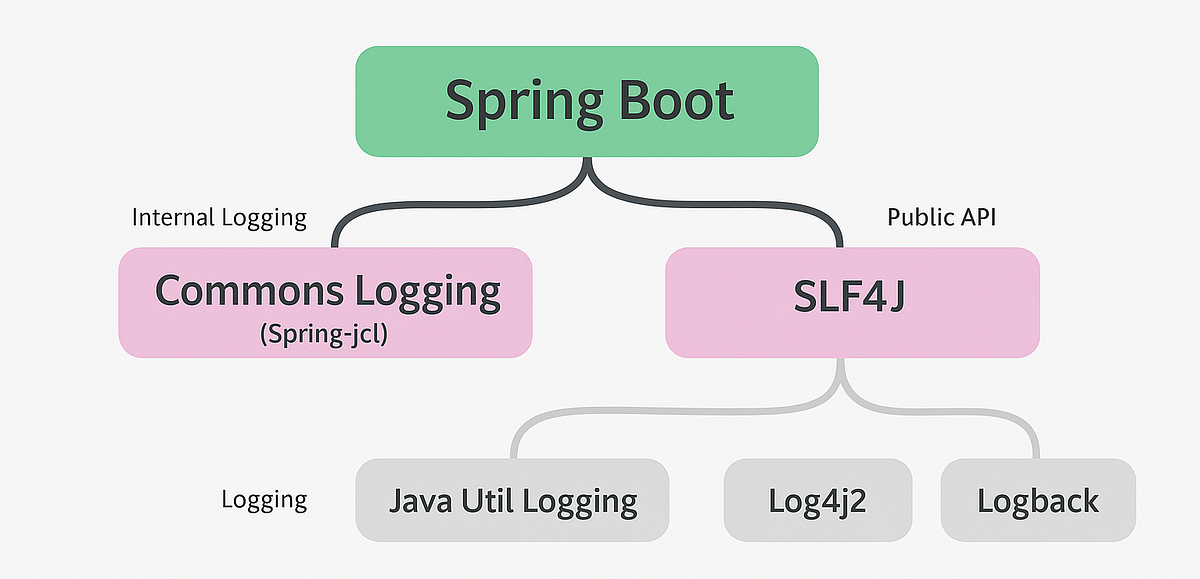Select the Commons Logging box
Screen dimensions: 1200x579
(x=325, y=300)
